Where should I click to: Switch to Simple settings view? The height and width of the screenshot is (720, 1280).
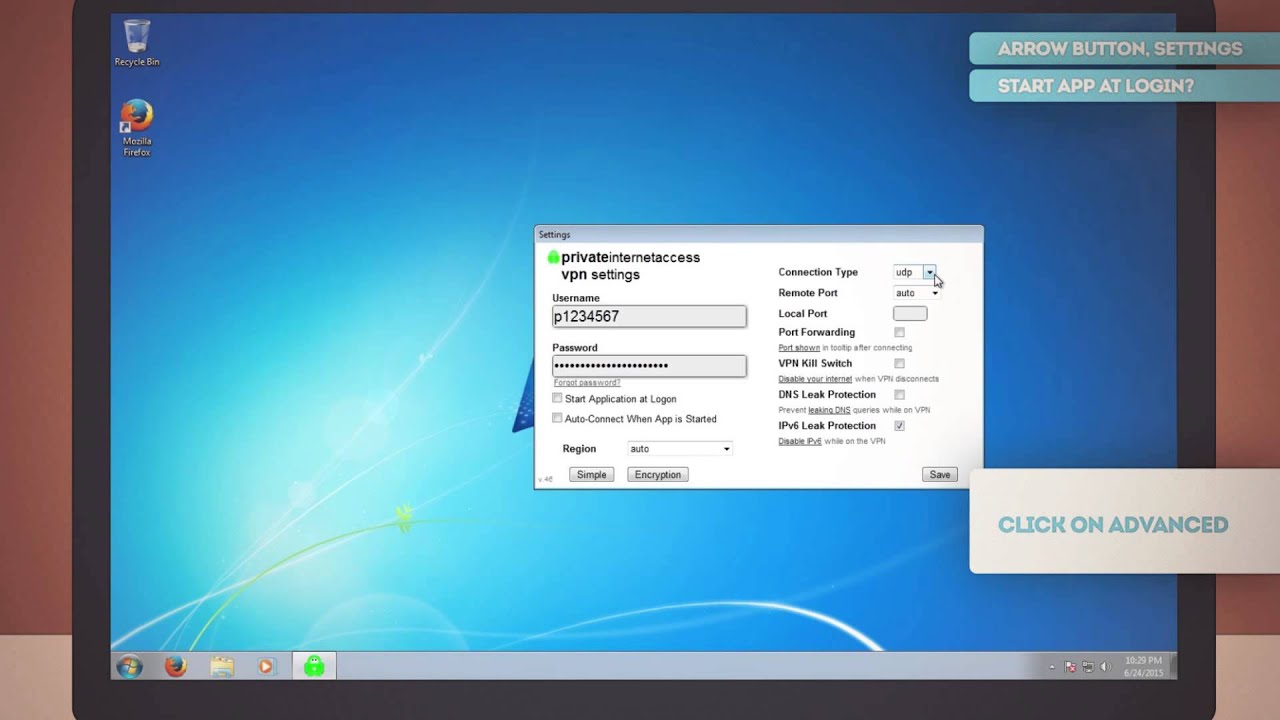point(592,475)
